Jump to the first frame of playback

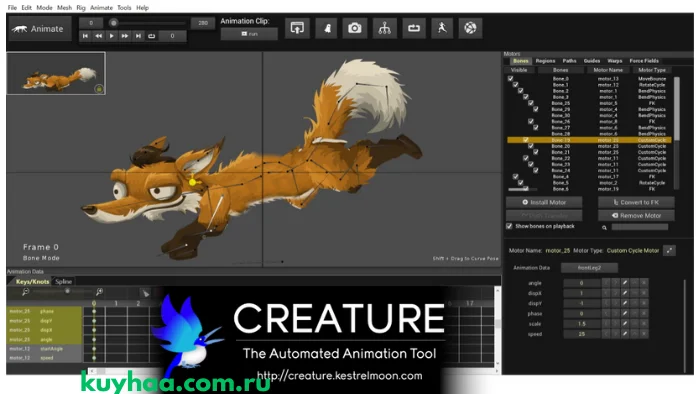point(85,36)
